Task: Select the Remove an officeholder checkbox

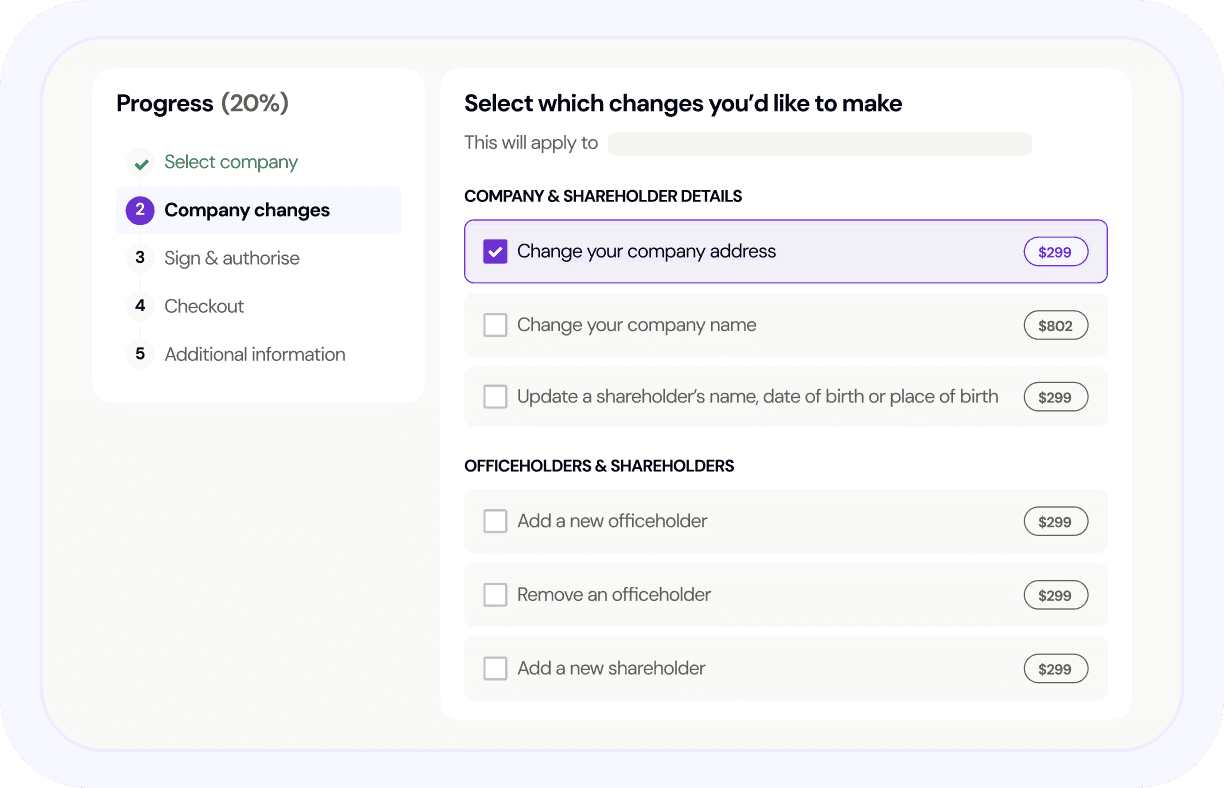Action: tap(495, 595)
